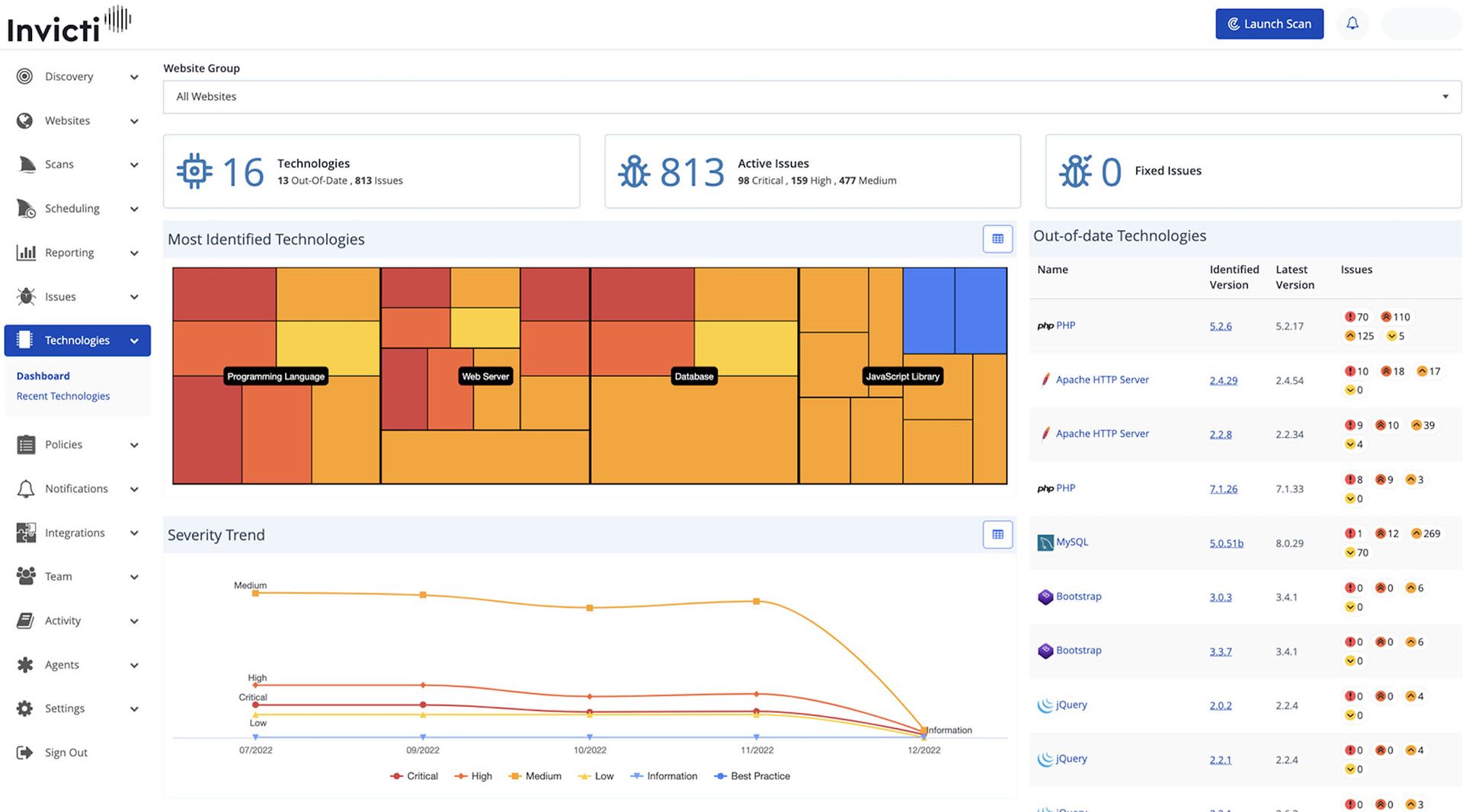Toggle table view for Most Identified Technologies

(x=997, y=239)
